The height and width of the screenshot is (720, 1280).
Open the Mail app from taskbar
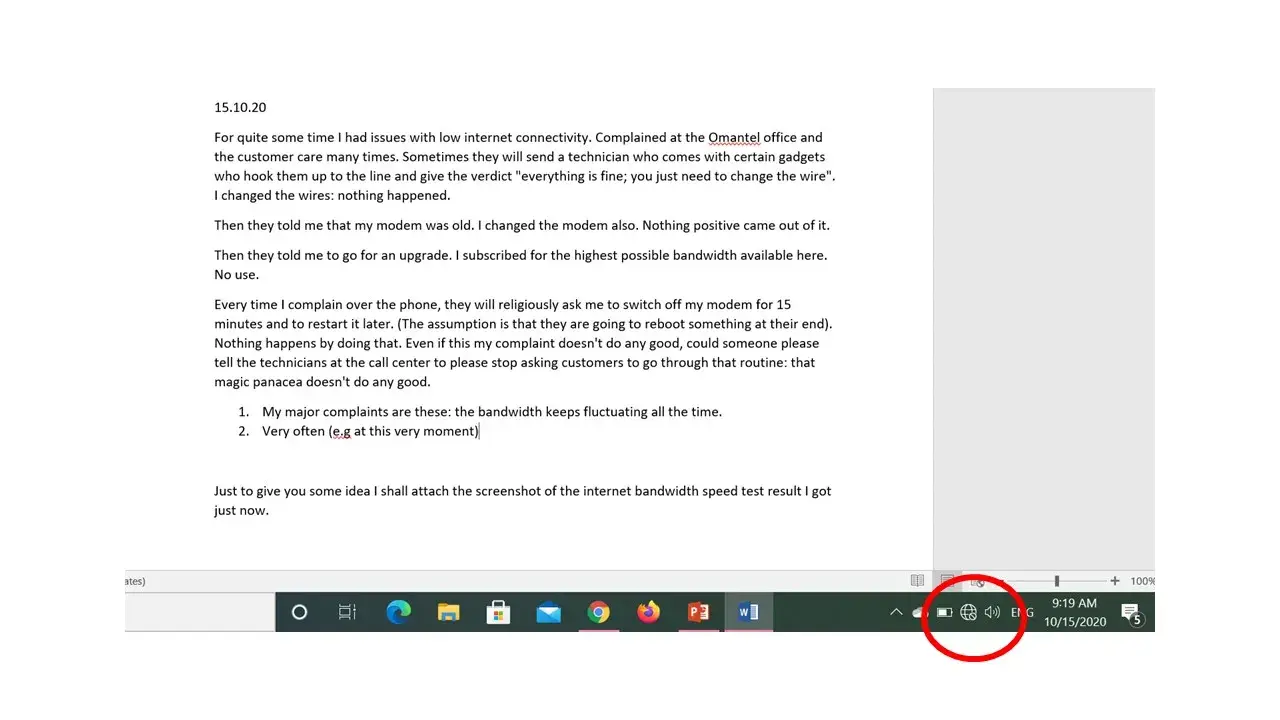pos(548,612)
